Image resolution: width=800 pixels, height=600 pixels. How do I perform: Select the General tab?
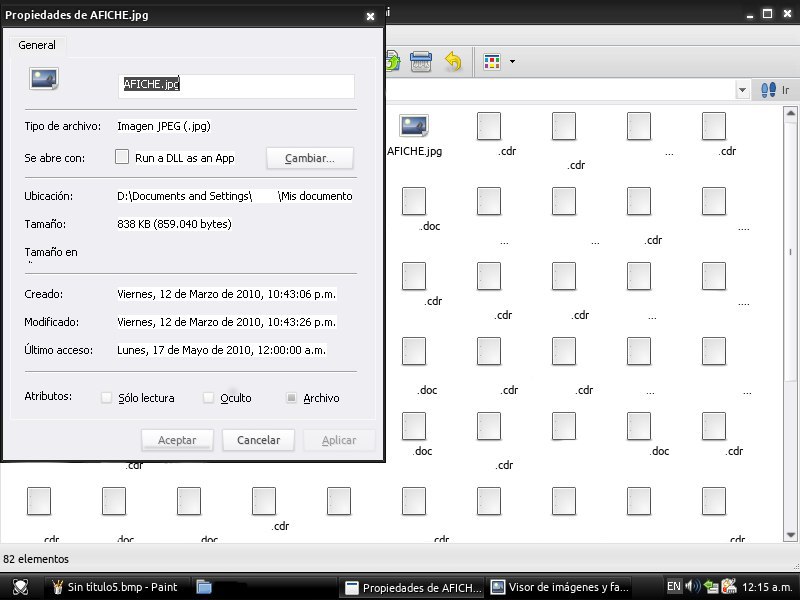click(37, 45)
